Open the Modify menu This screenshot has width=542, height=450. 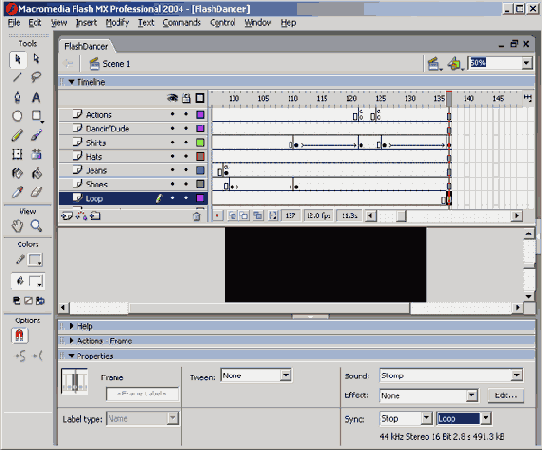coord(117,23)
